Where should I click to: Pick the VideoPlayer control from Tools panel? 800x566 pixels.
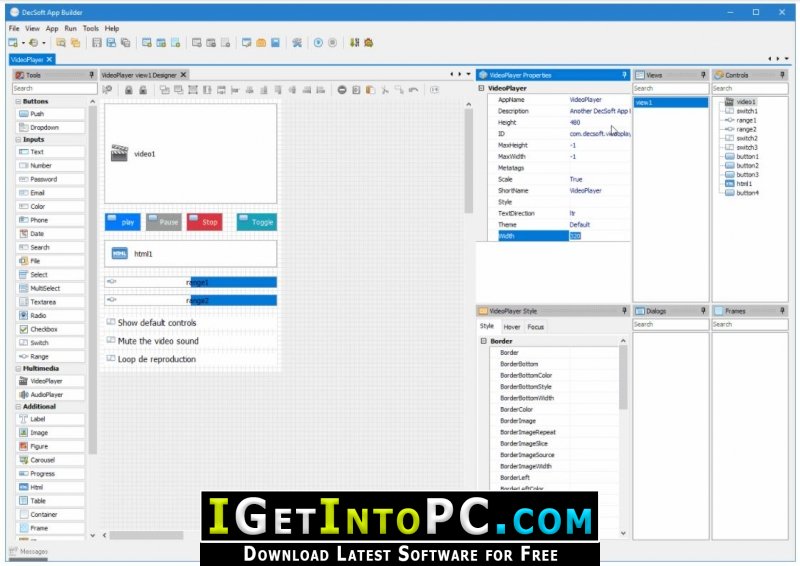click(x=45, y=381)
